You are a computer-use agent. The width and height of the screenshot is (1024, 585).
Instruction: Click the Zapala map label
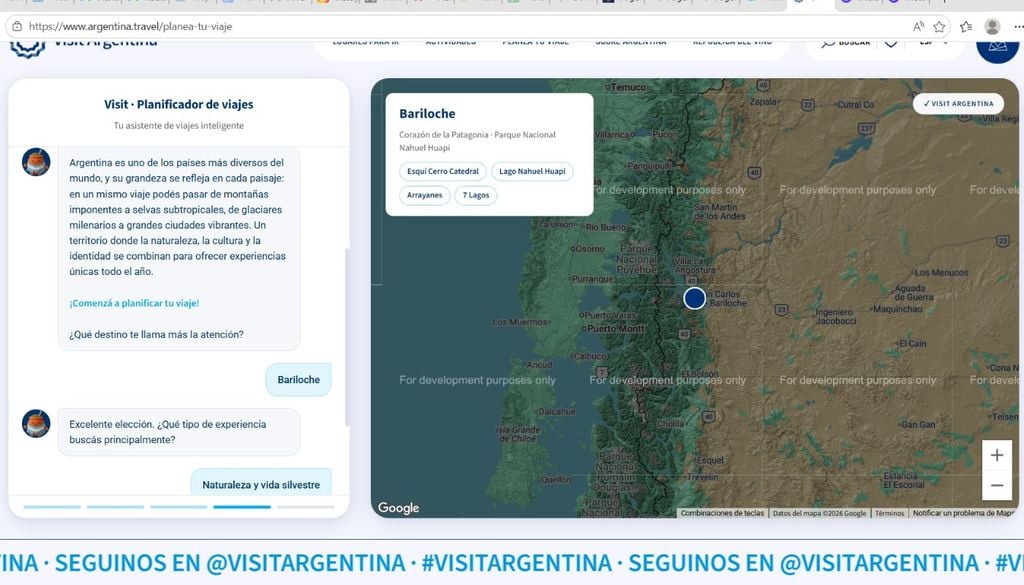coord(763,102)
